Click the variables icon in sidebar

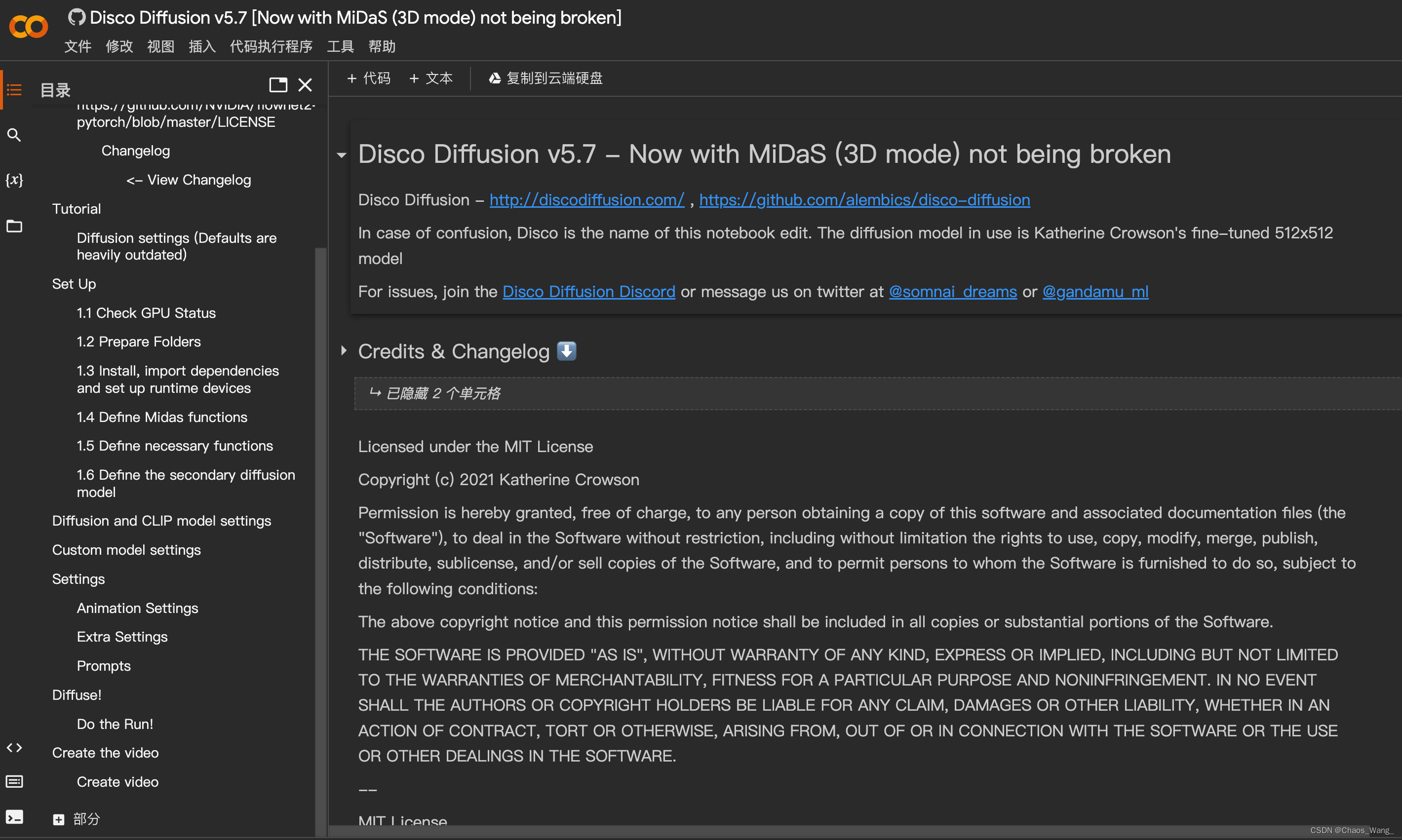tap(15, 180)
